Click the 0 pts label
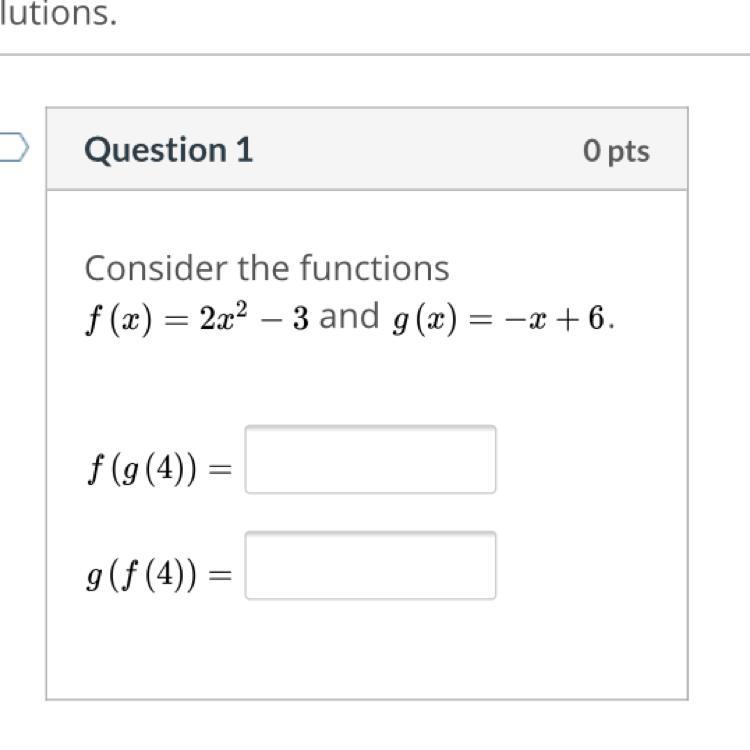750x750 pixels. point(616,151)
